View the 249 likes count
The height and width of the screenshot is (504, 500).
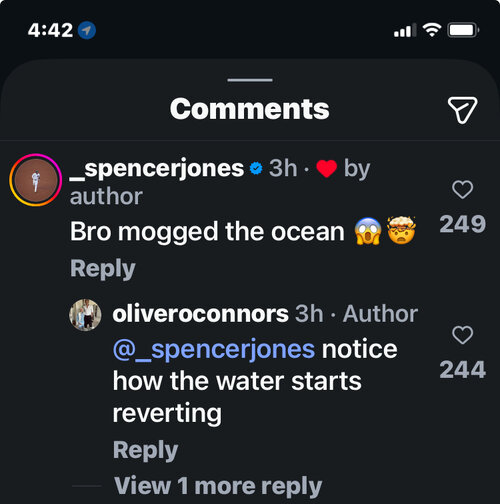pos(463,224)
